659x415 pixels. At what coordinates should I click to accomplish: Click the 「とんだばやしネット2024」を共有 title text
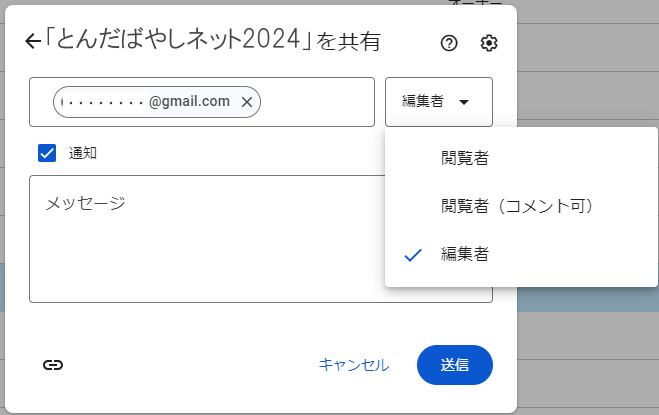(215, 42)
